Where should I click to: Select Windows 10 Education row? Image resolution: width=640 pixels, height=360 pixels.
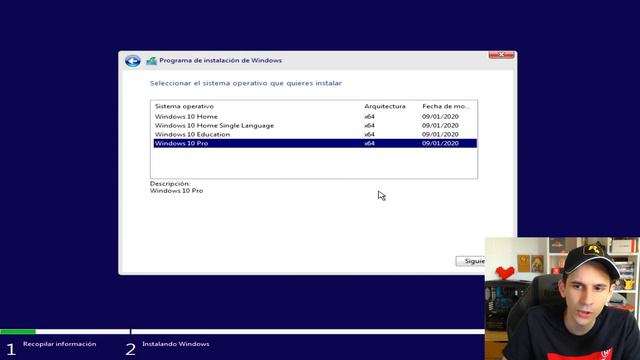[x=315, y=135]
